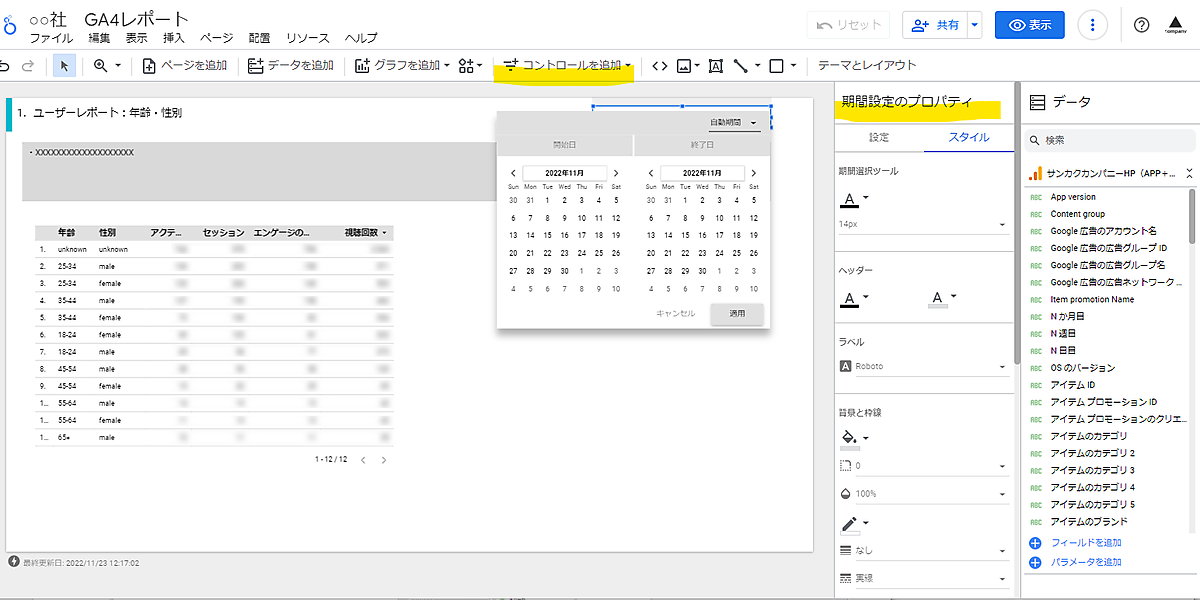
Task: Choose the line drawing tool
Action: [741, 66]
